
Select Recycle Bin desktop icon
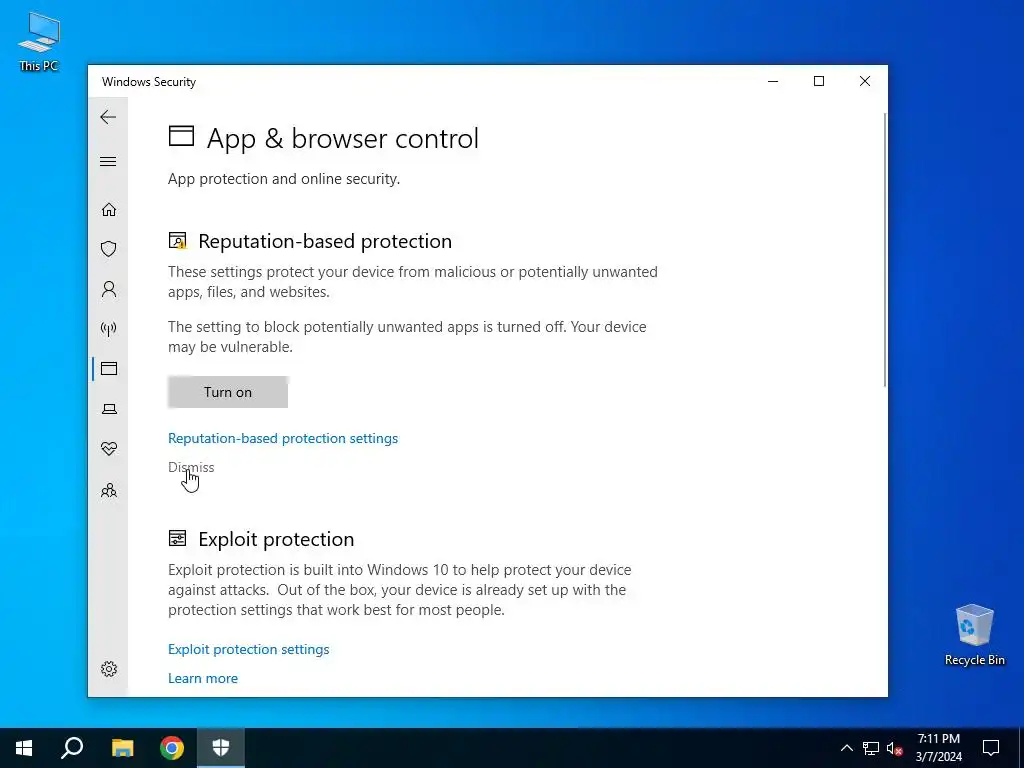tap(974, 635)
